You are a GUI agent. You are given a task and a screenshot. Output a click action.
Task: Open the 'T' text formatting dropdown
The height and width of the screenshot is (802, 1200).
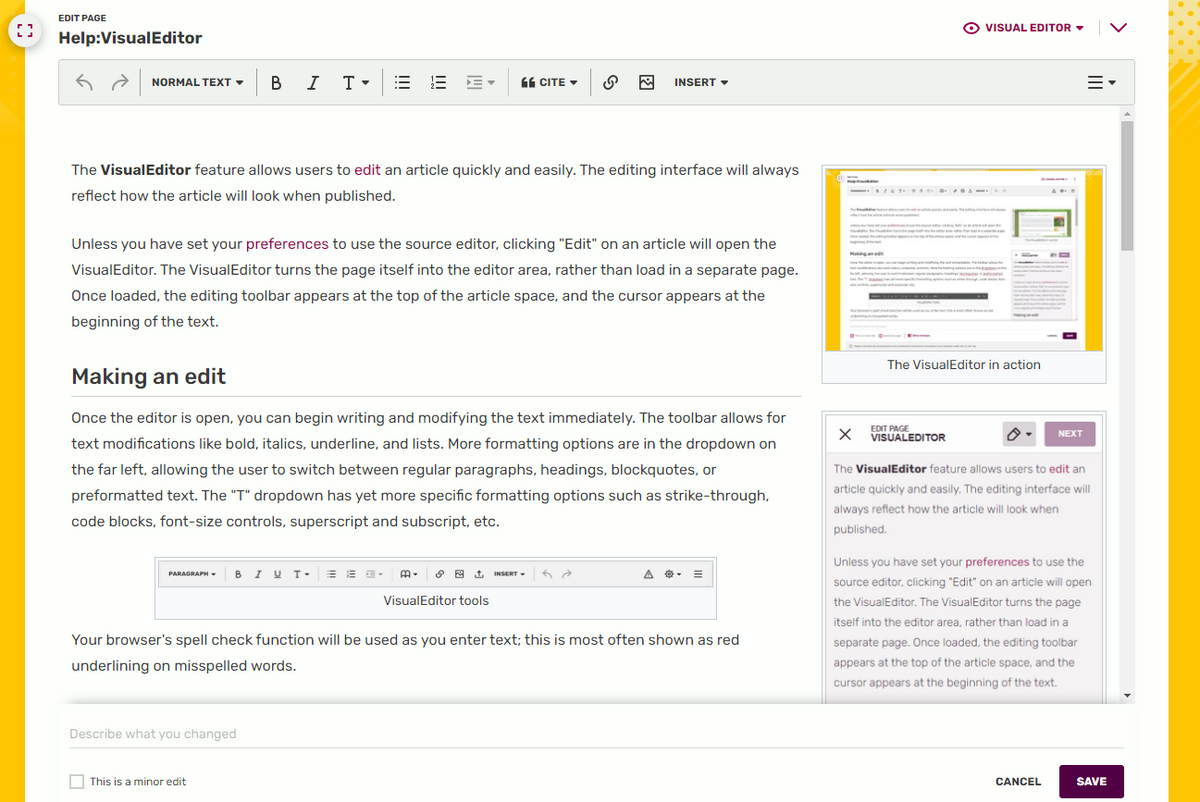point(355,82)
